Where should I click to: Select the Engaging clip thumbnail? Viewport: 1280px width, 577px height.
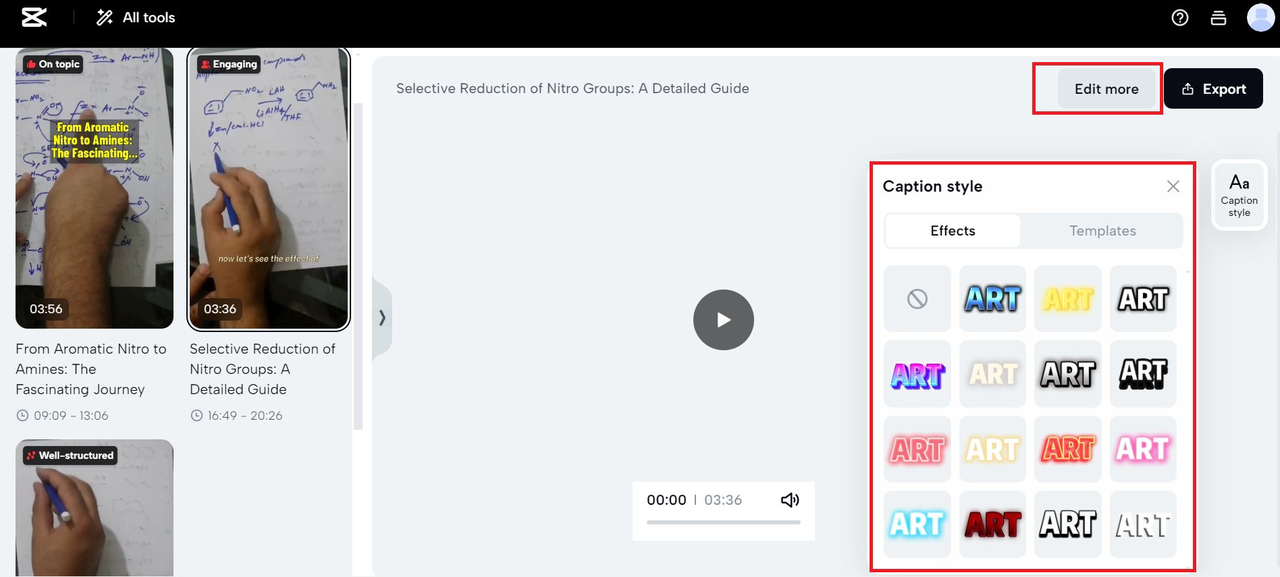(269, 188)
